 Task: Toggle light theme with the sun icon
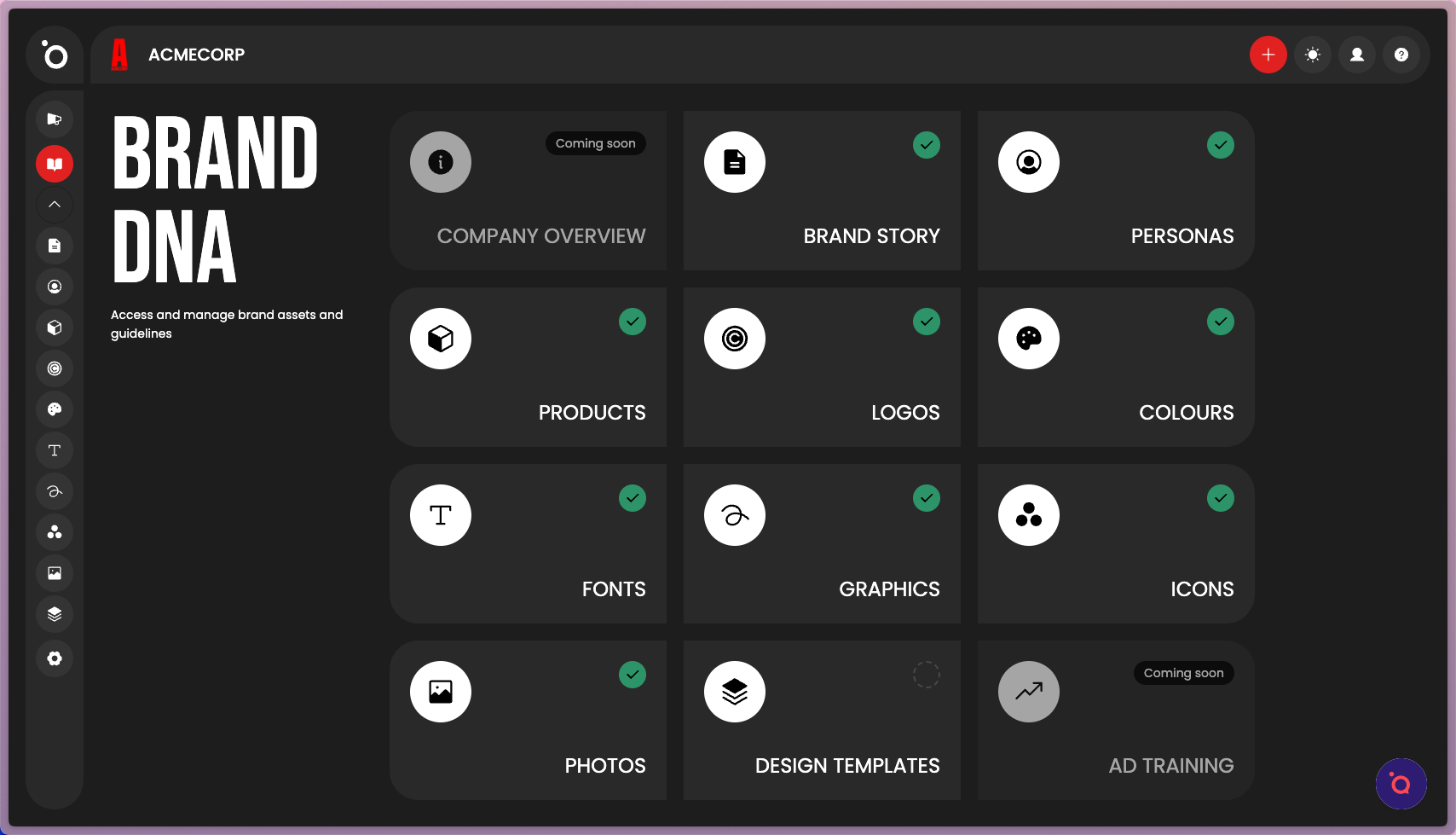(1313, 55)
